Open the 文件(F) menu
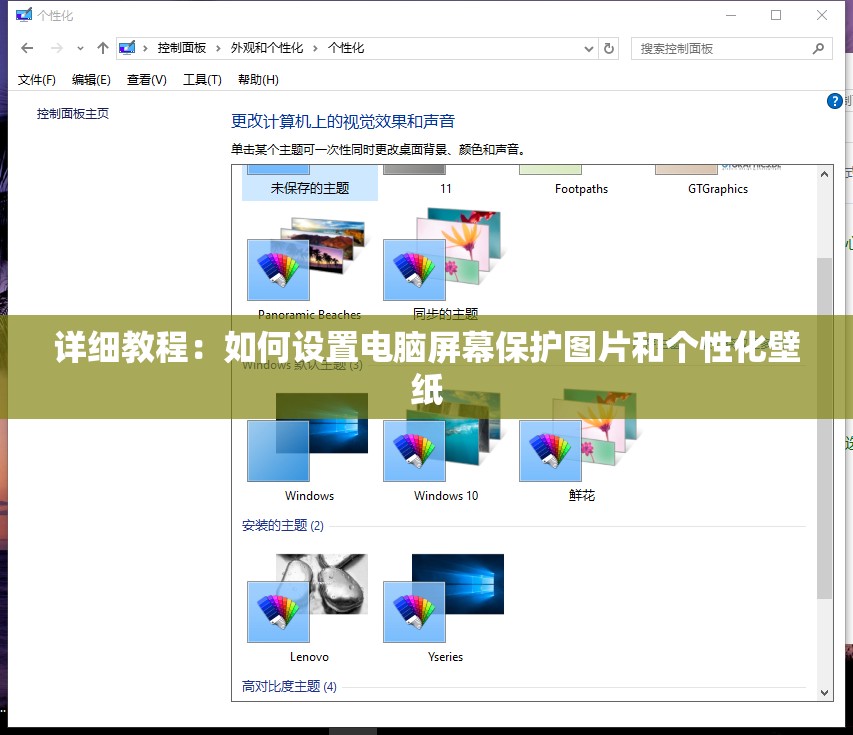 coord(36,80)
